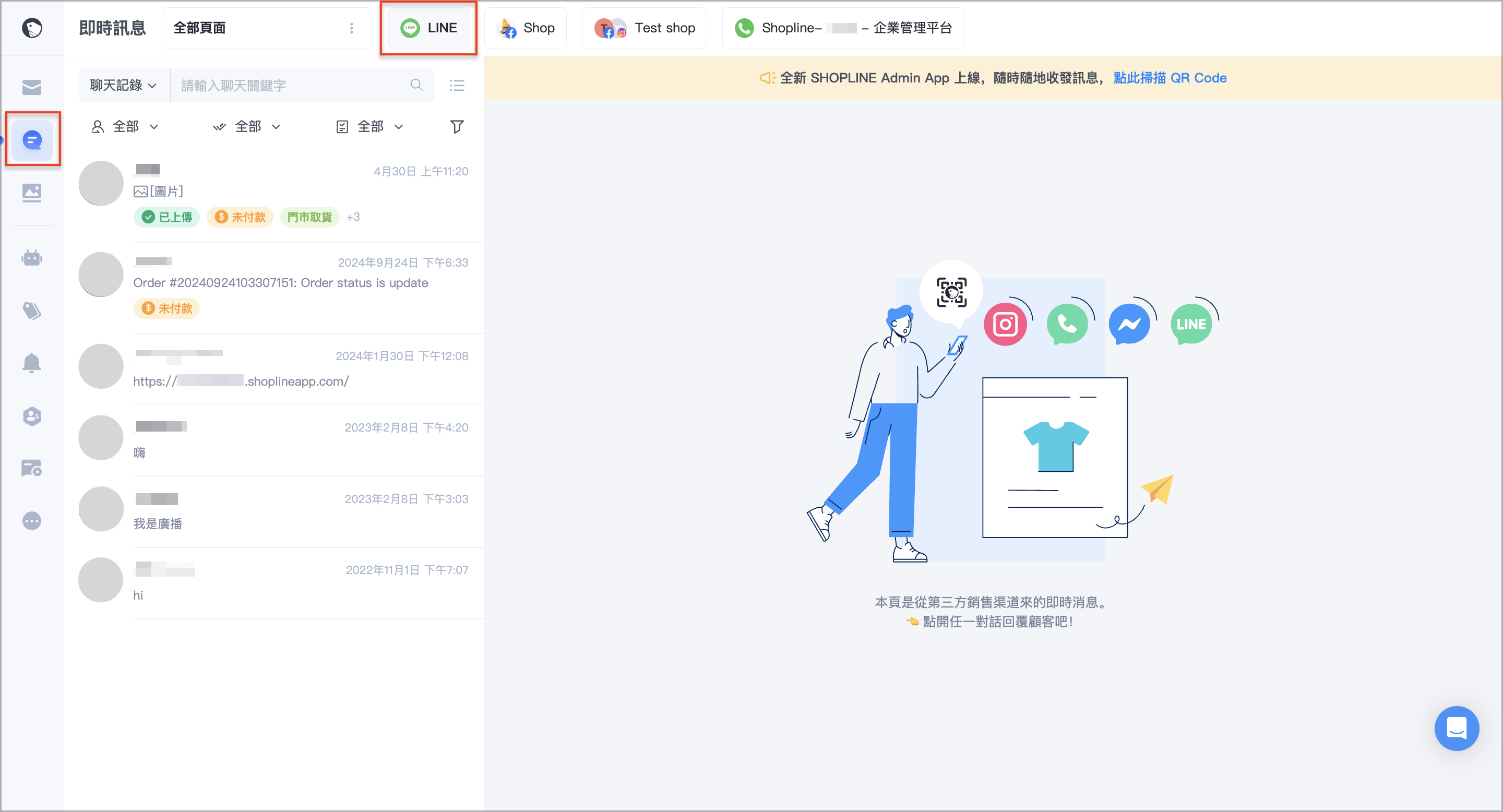
Task: Click the 點此掃描 QR Code link
Action: coord(1170,78)
